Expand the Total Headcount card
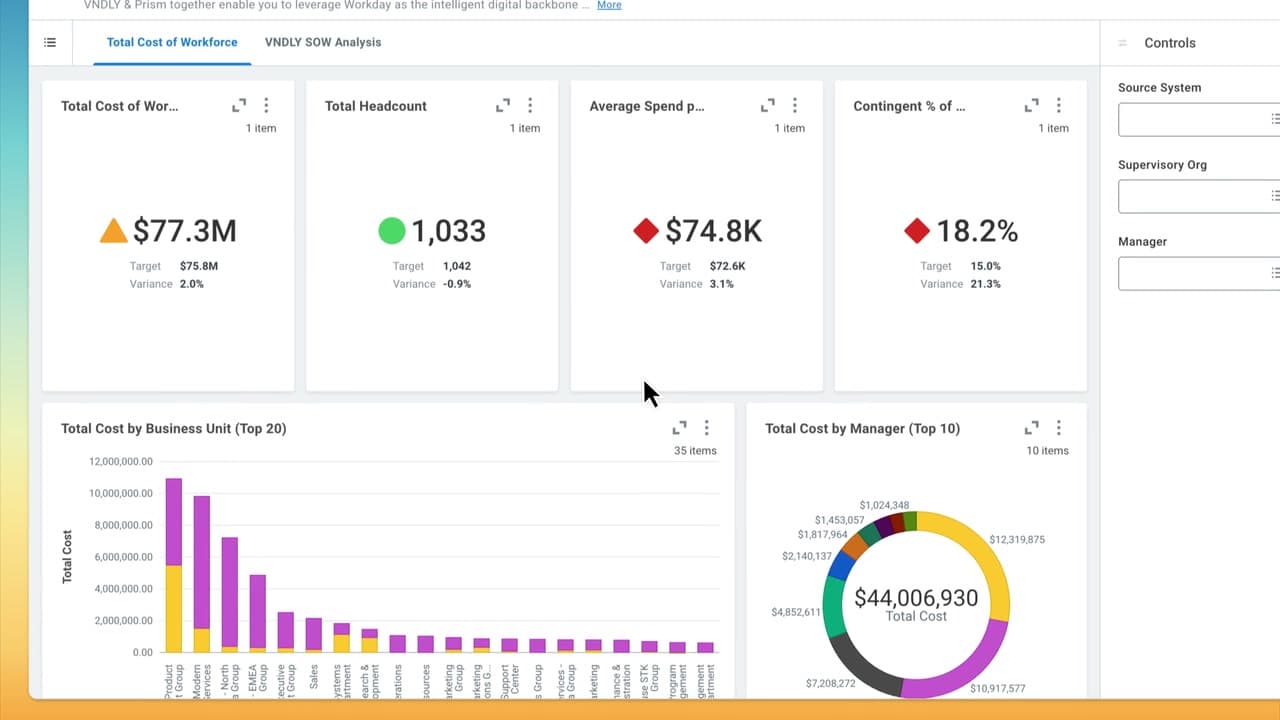Image resolution: width=1280 pixels, height=720 pixels. [503, 105]
